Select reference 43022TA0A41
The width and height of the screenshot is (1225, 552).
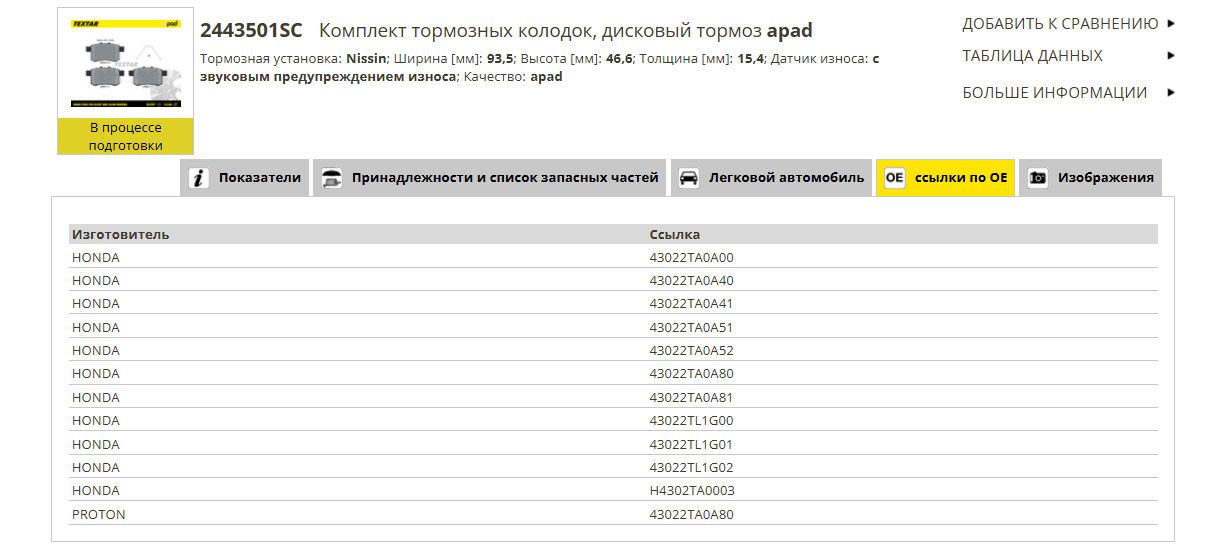coord(691,303)
